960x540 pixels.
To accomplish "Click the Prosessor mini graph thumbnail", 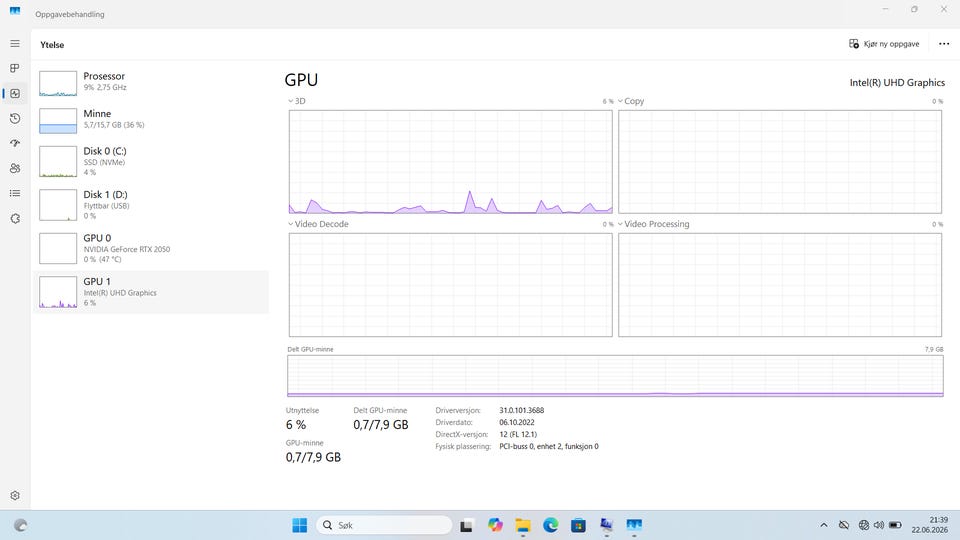I will (58, 83).
